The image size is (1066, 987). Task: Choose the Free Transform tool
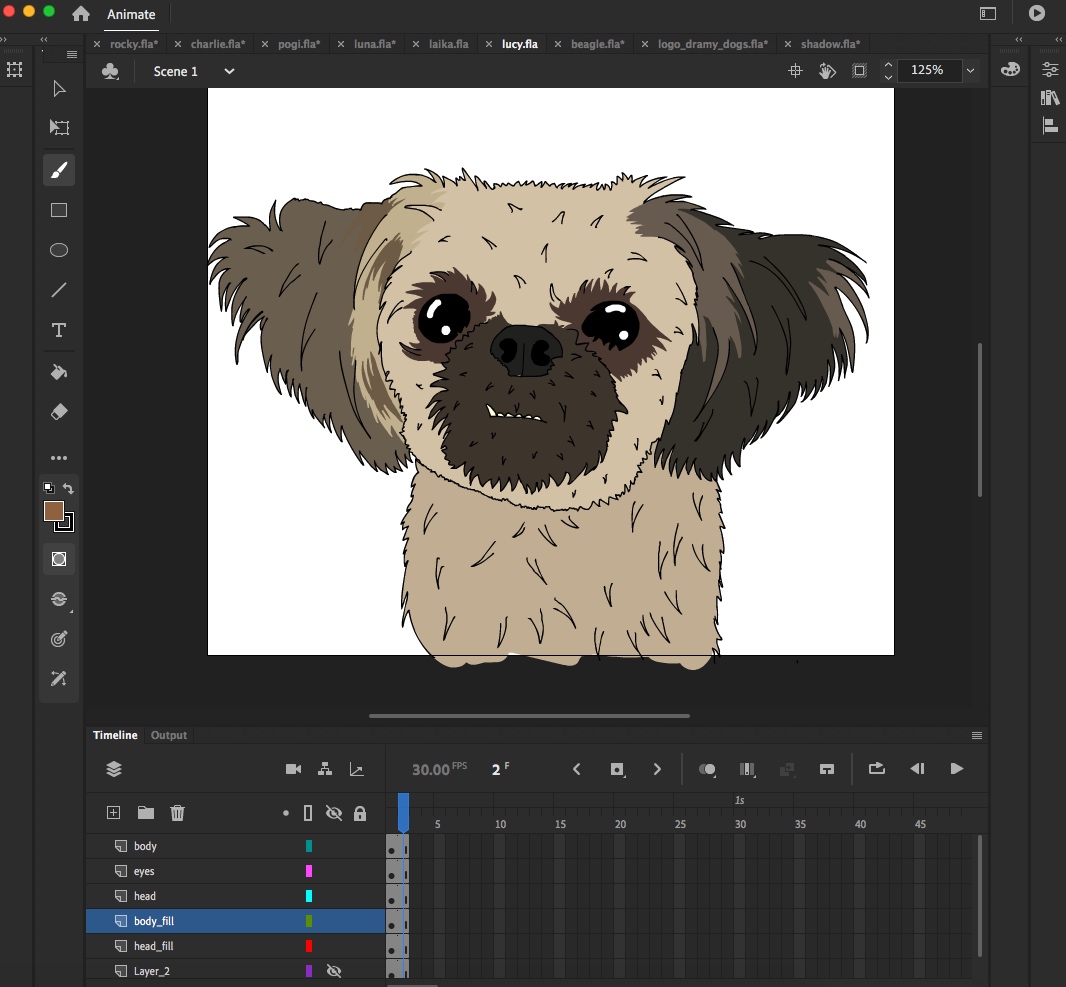(59, 127)
